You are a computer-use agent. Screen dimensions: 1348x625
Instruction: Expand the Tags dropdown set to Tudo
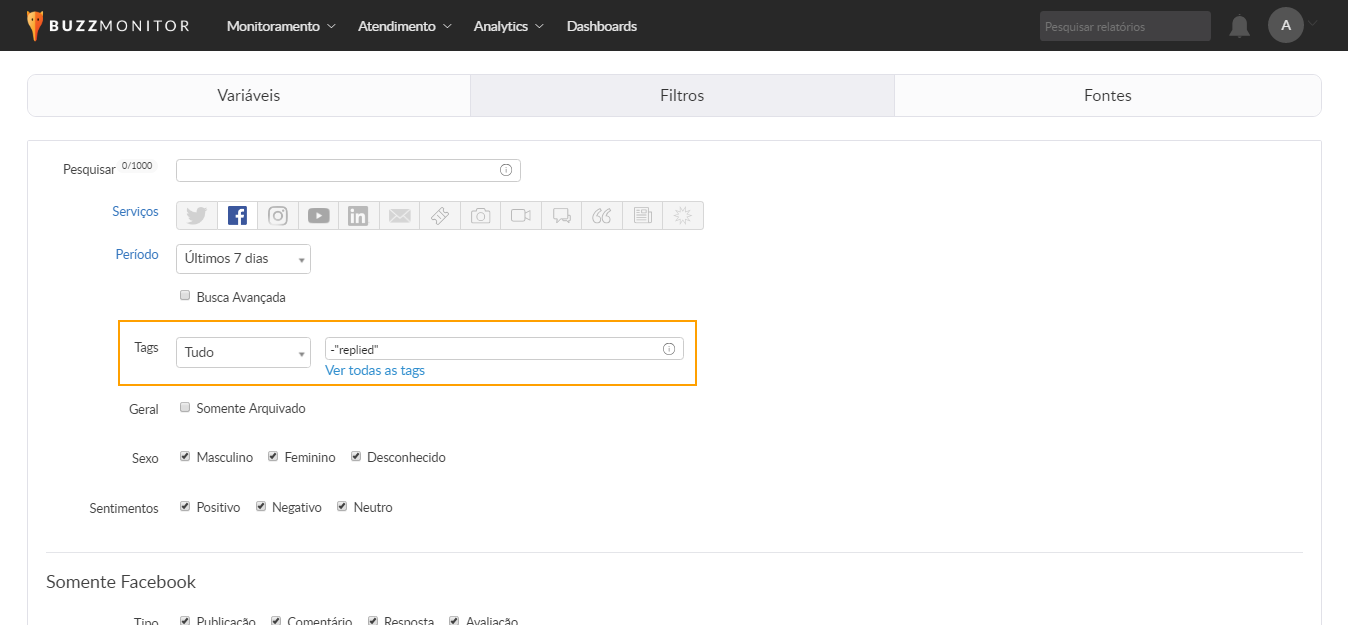243,352
